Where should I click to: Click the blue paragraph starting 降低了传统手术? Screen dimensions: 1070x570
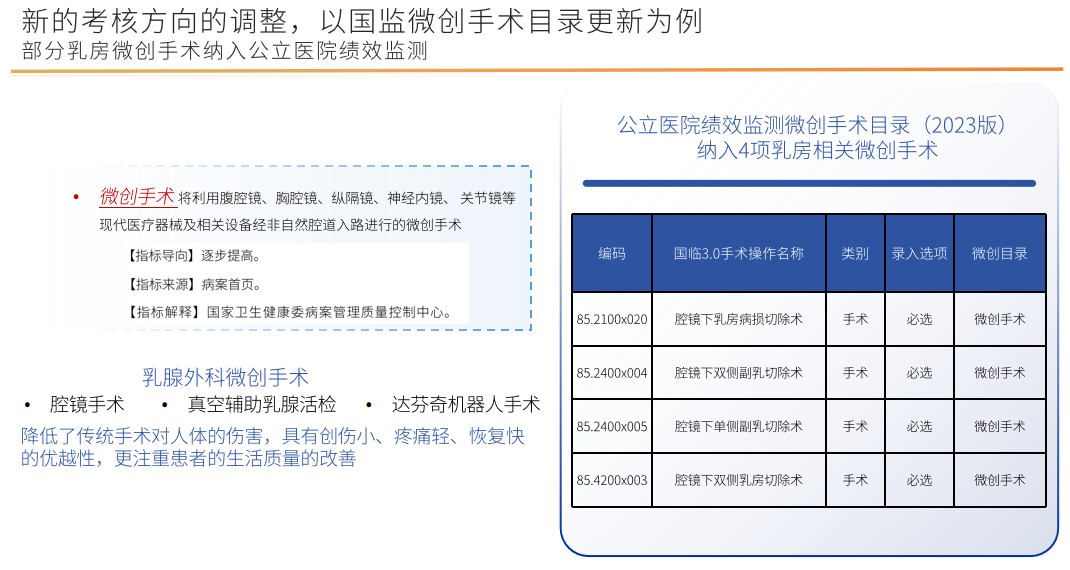[273, 447]
